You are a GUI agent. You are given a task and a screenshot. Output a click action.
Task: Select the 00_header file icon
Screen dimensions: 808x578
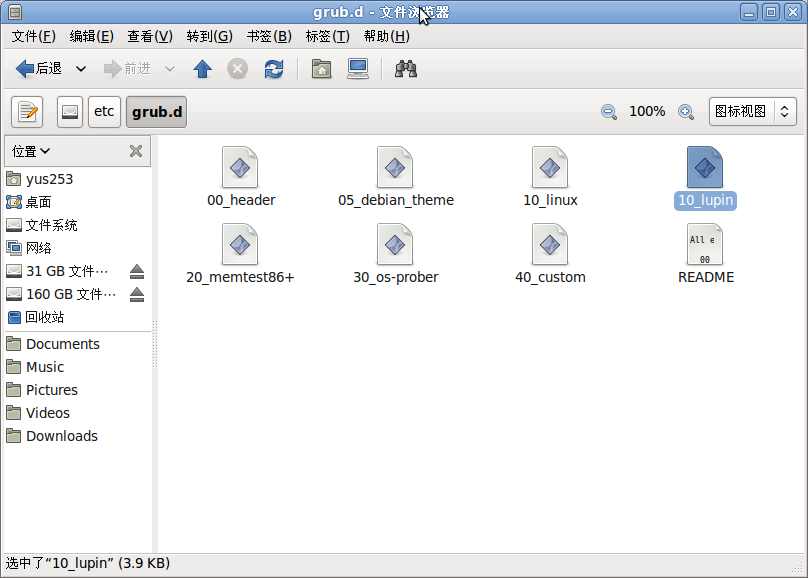point(240,168)
